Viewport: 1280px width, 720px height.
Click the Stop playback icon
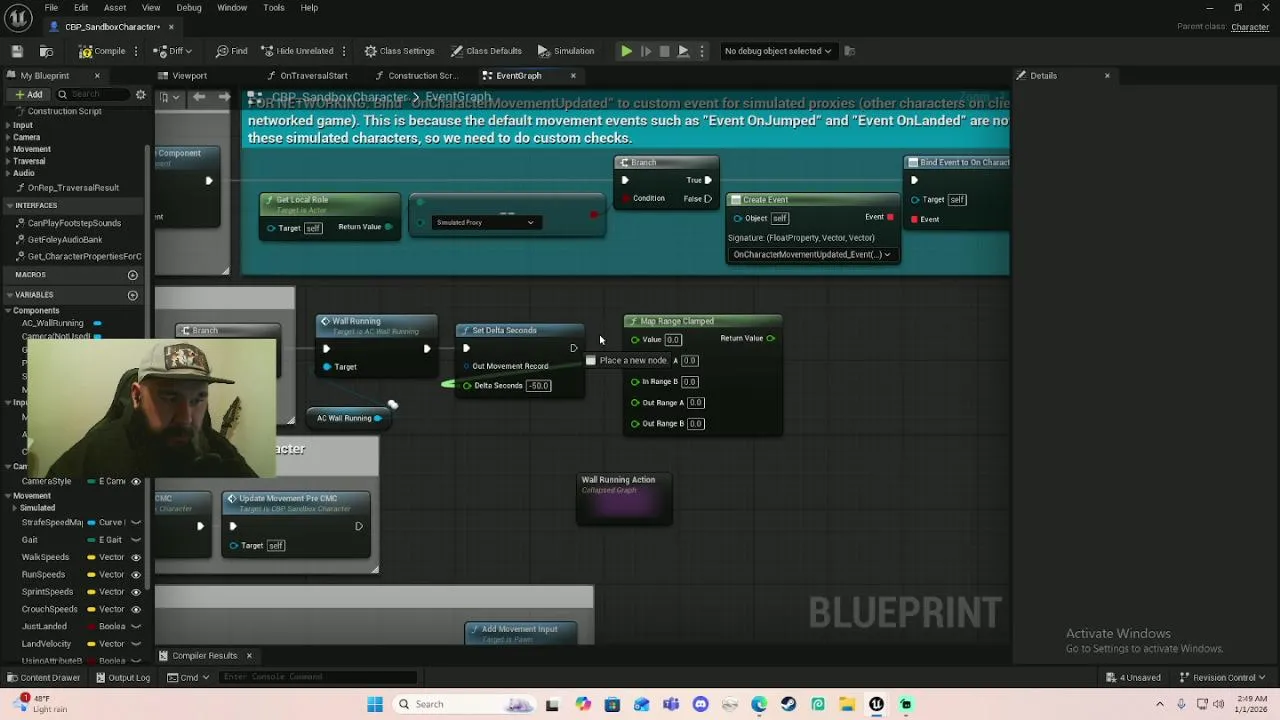coord(664,51)
